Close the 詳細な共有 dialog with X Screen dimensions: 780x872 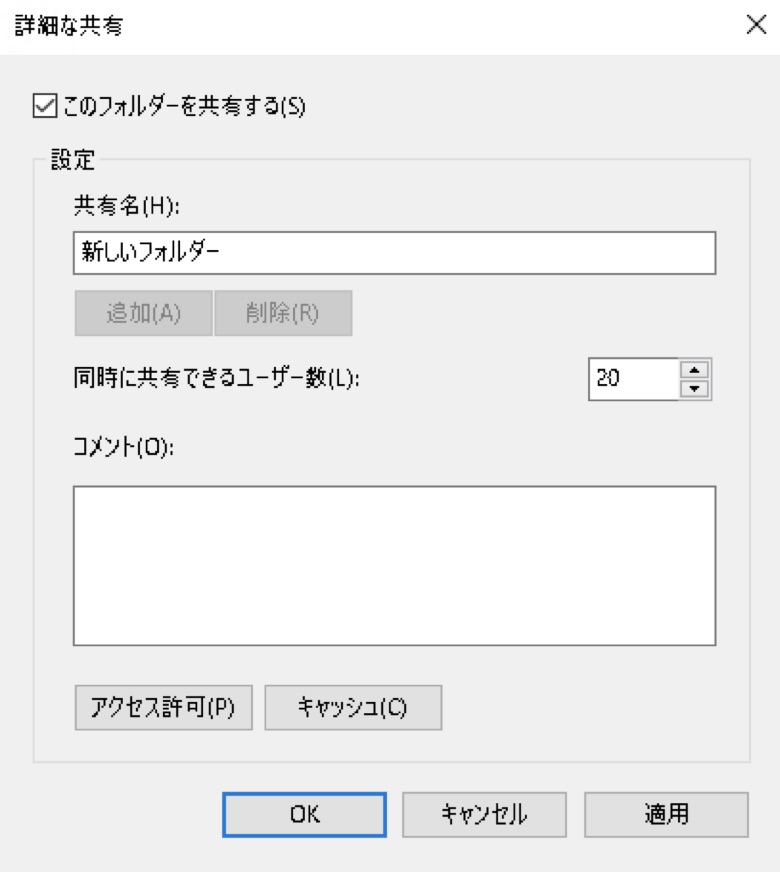click(x=756, y=27)
